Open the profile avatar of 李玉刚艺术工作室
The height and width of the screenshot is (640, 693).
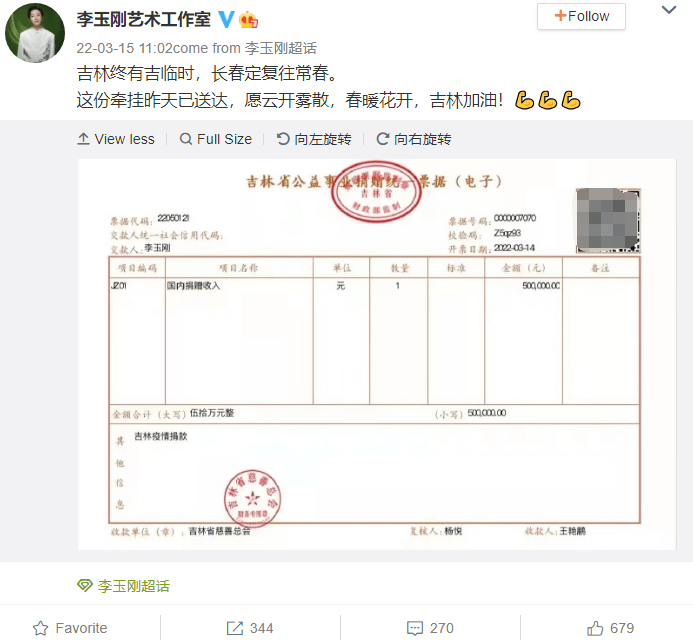35,33
